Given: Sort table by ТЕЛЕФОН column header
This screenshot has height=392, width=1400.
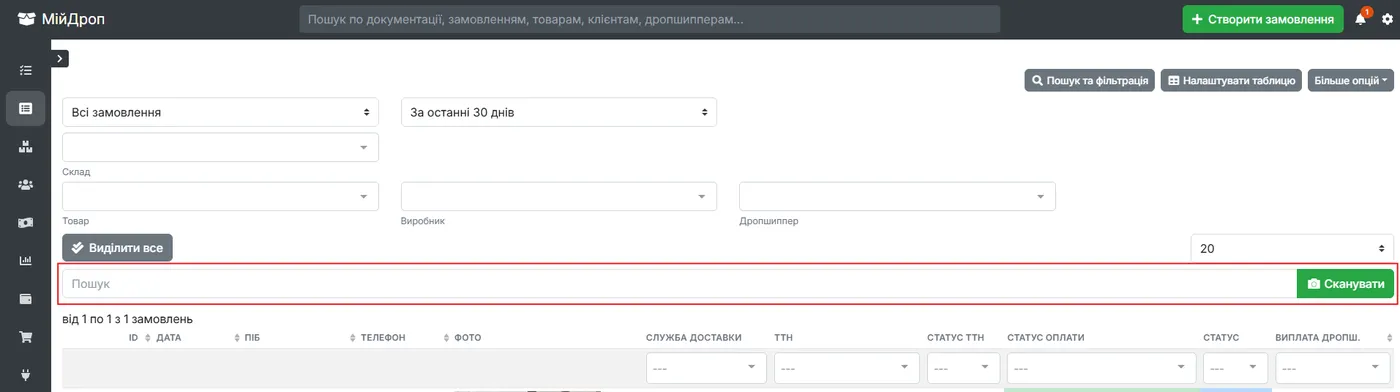Looking at the screenshot, I should [383, 338].
